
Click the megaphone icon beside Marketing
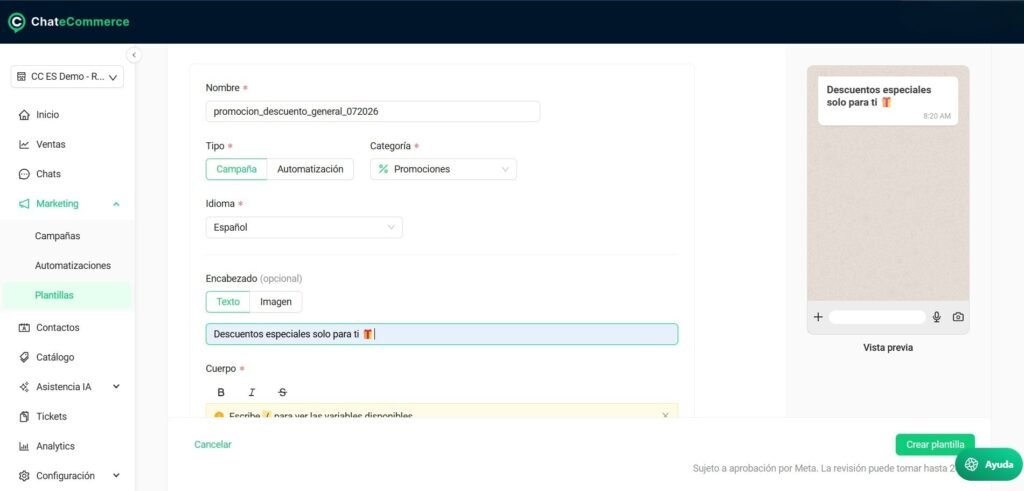coord(24,204)
